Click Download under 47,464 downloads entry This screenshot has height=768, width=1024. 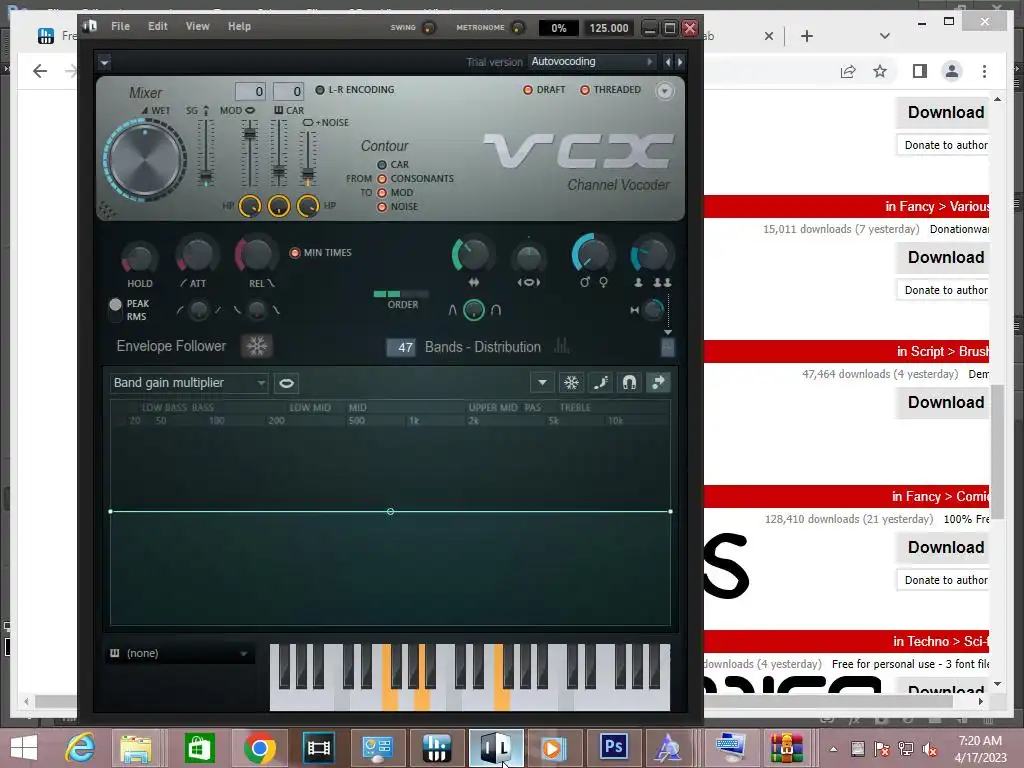point(942,402)
